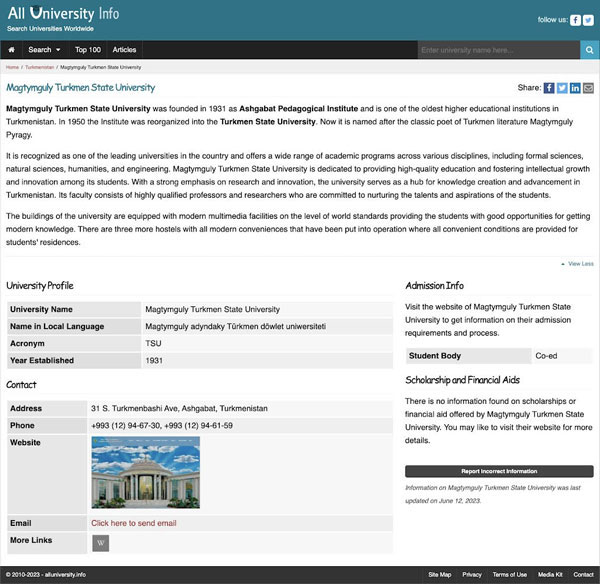Open the Articles menu item
600x584 pixels.
pos(124,49)
